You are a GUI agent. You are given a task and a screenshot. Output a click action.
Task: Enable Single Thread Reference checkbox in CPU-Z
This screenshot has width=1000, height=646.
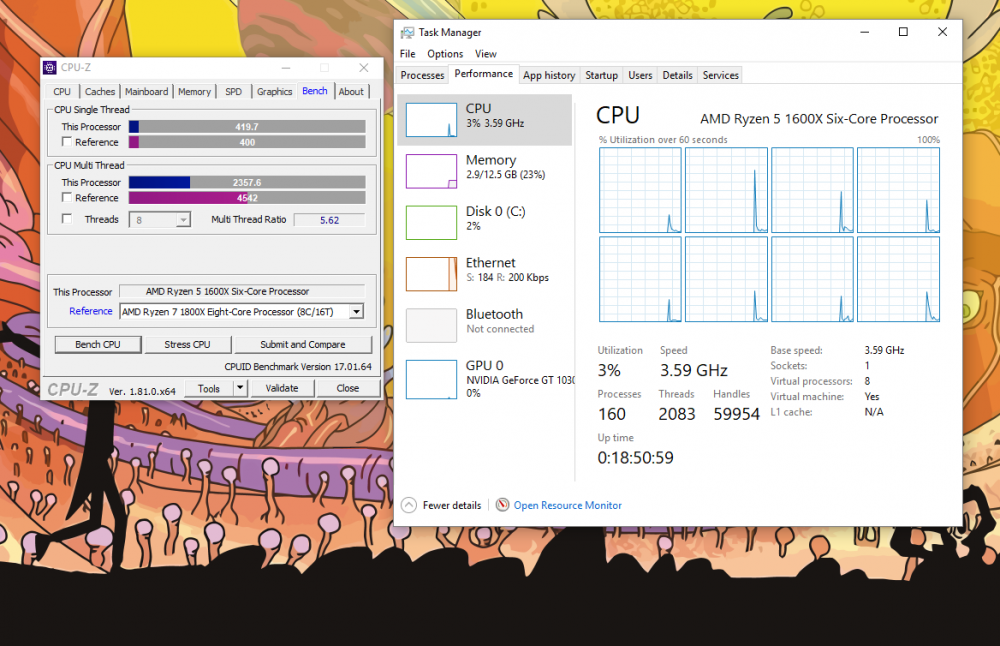click(x=66, y=142)
